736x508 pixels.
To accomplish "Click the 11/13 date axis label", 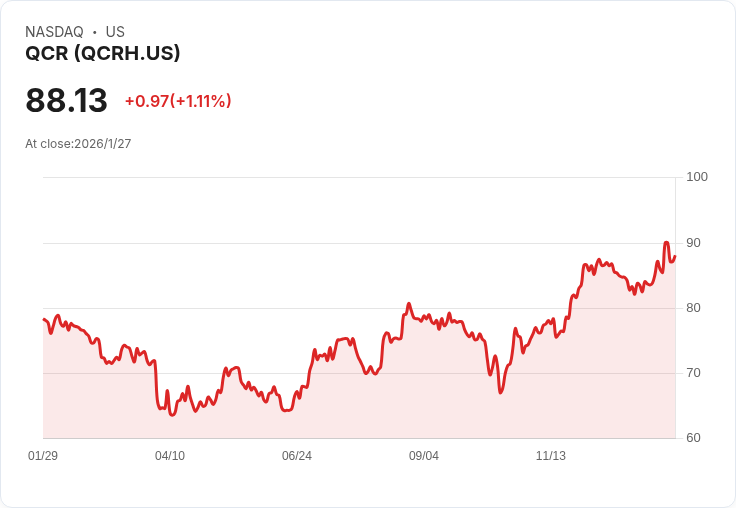I will 551,456.
